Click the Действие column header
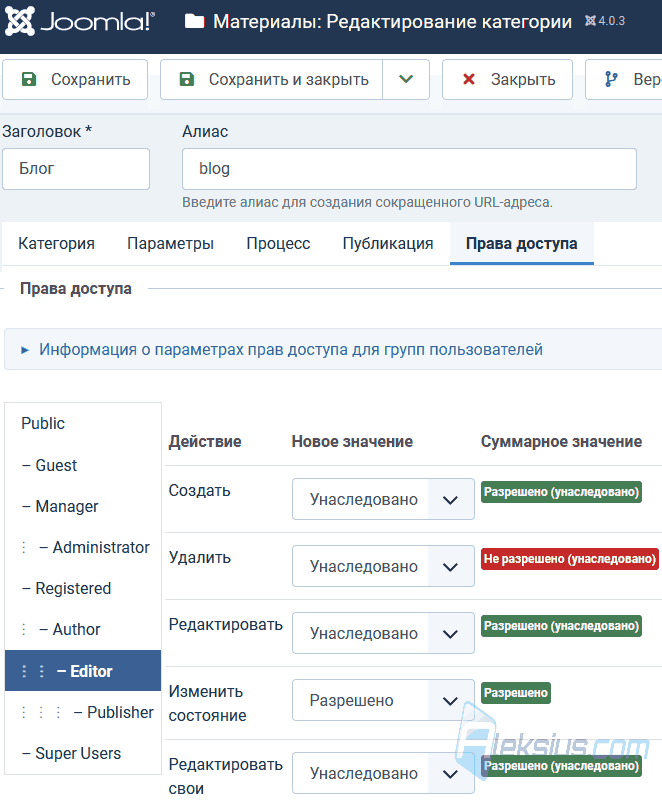Viewport: 662px width, 807px height. [205, 442]
